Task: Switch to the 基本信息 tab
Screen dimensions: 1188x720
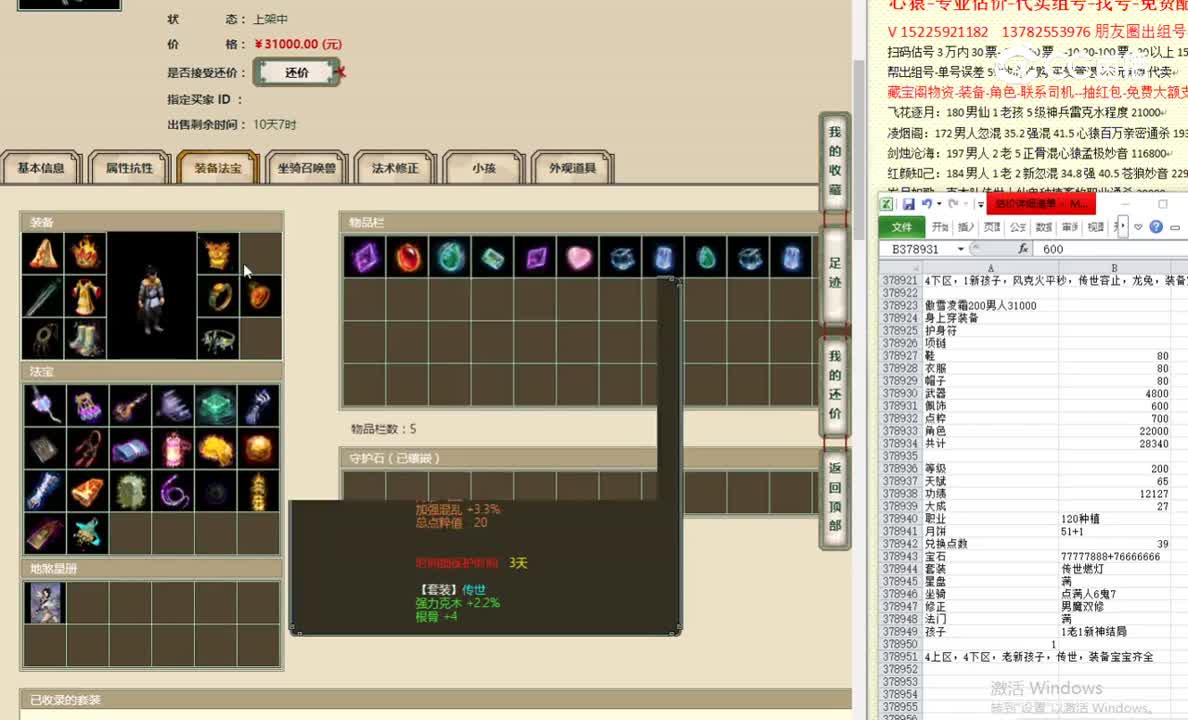Action: pyautogui.click(x=41, y=168)
